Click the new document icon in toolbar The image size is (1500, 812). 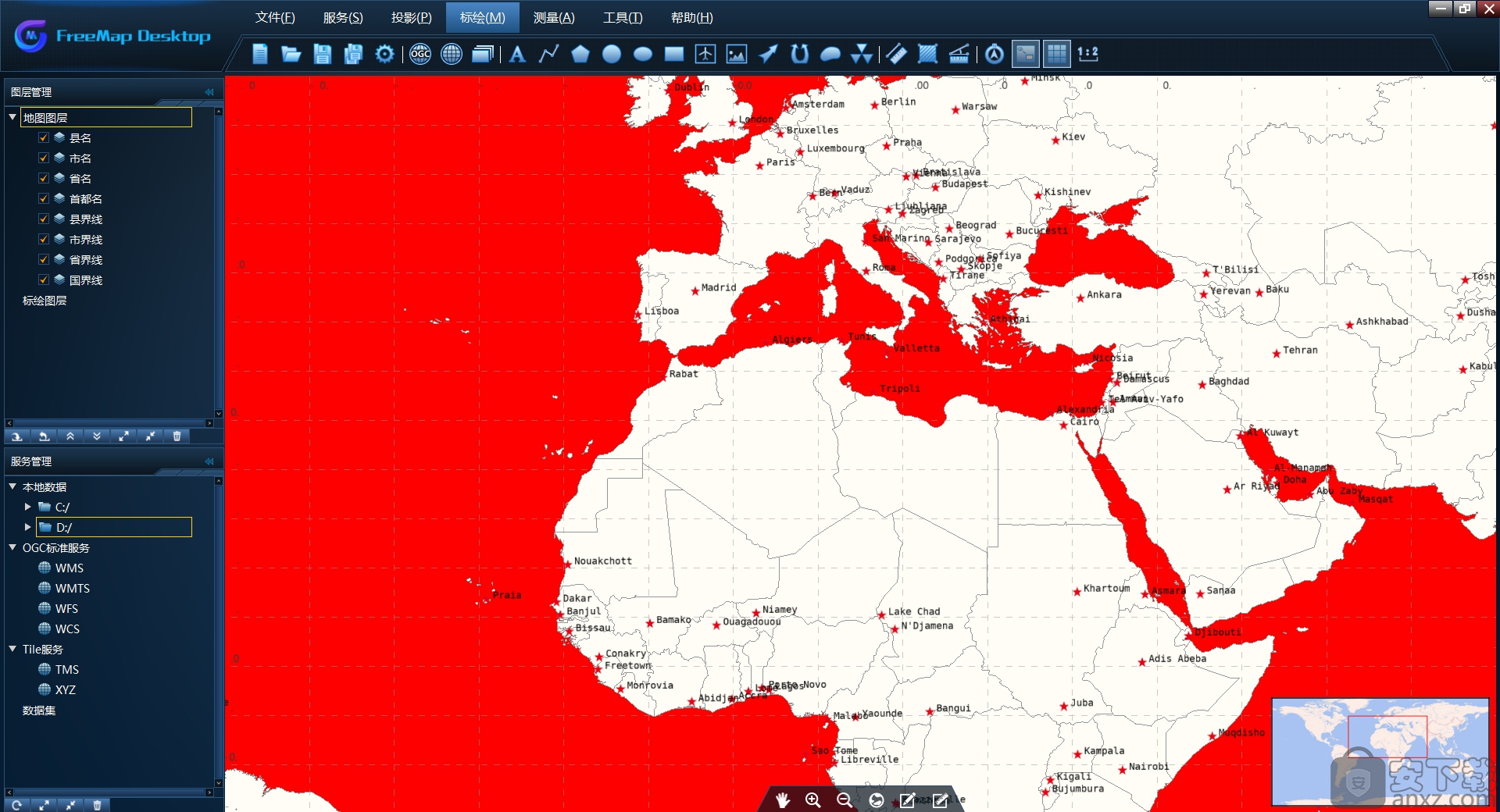(x=260, y=54)
